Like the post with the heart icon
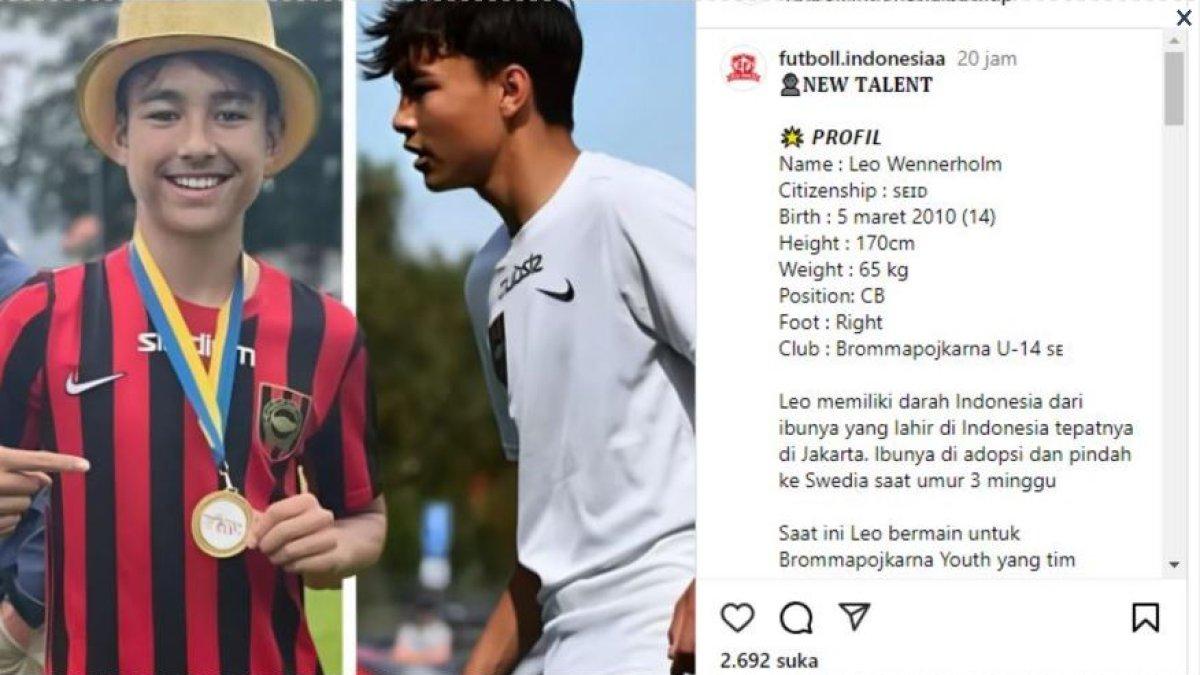This screenshot has width=1200, height=675. tap(737, 618)
